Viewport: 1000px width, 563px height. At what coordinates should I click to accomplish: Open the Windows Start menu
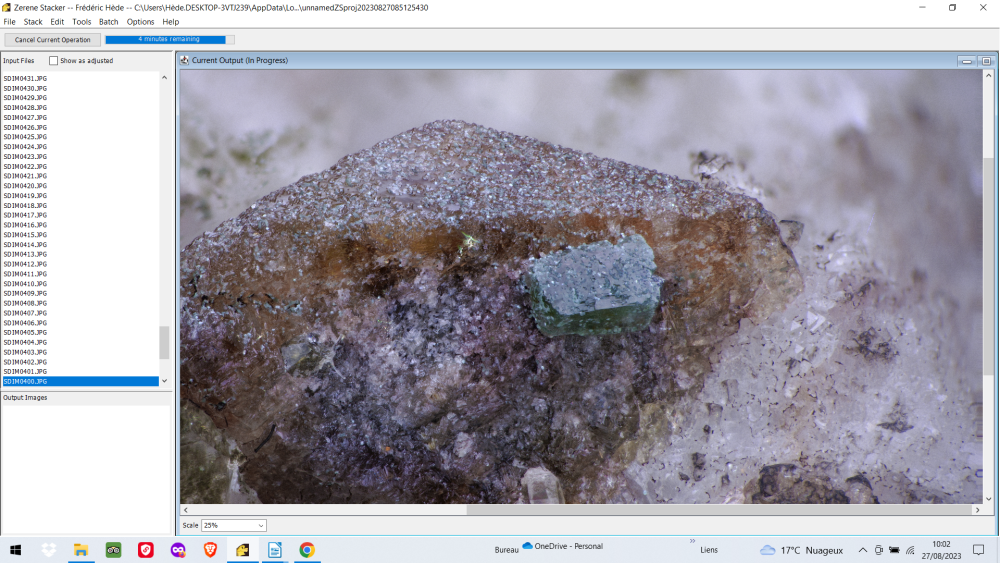click(x=15, y=550)
